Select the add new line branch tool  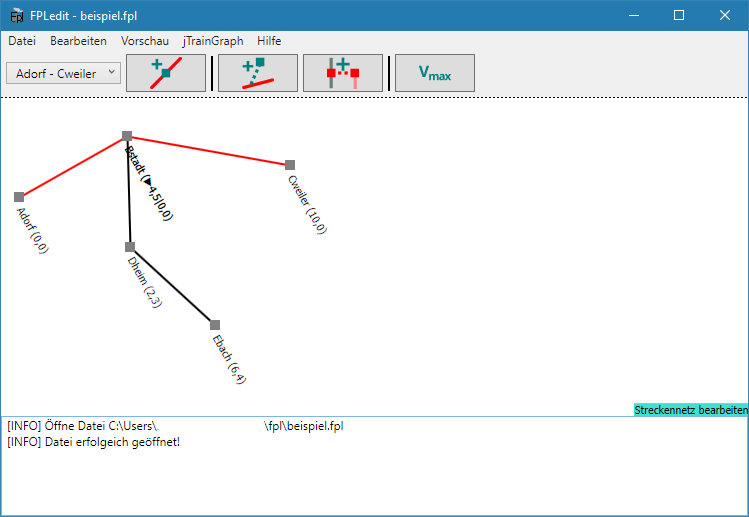coord(258,73)
